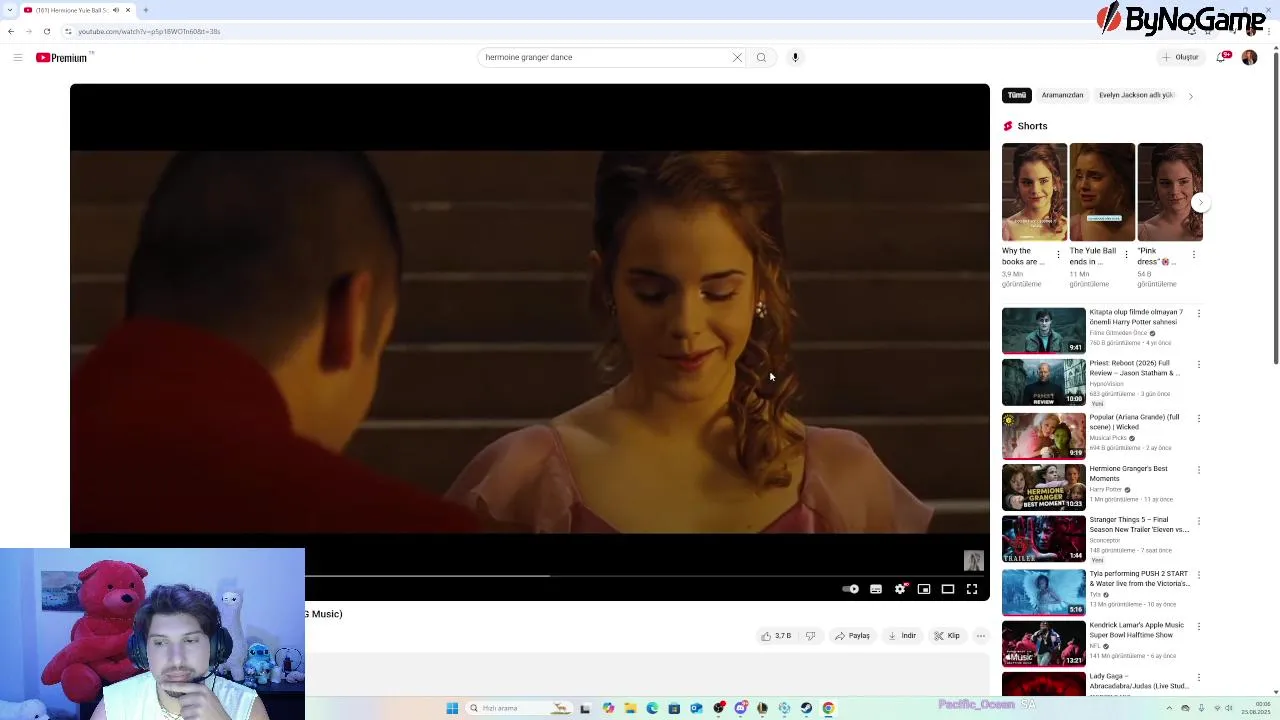This screenshot has height=720, width=1280.
Task: Click the magnifier search button
Action: click(x=762, y=57)
